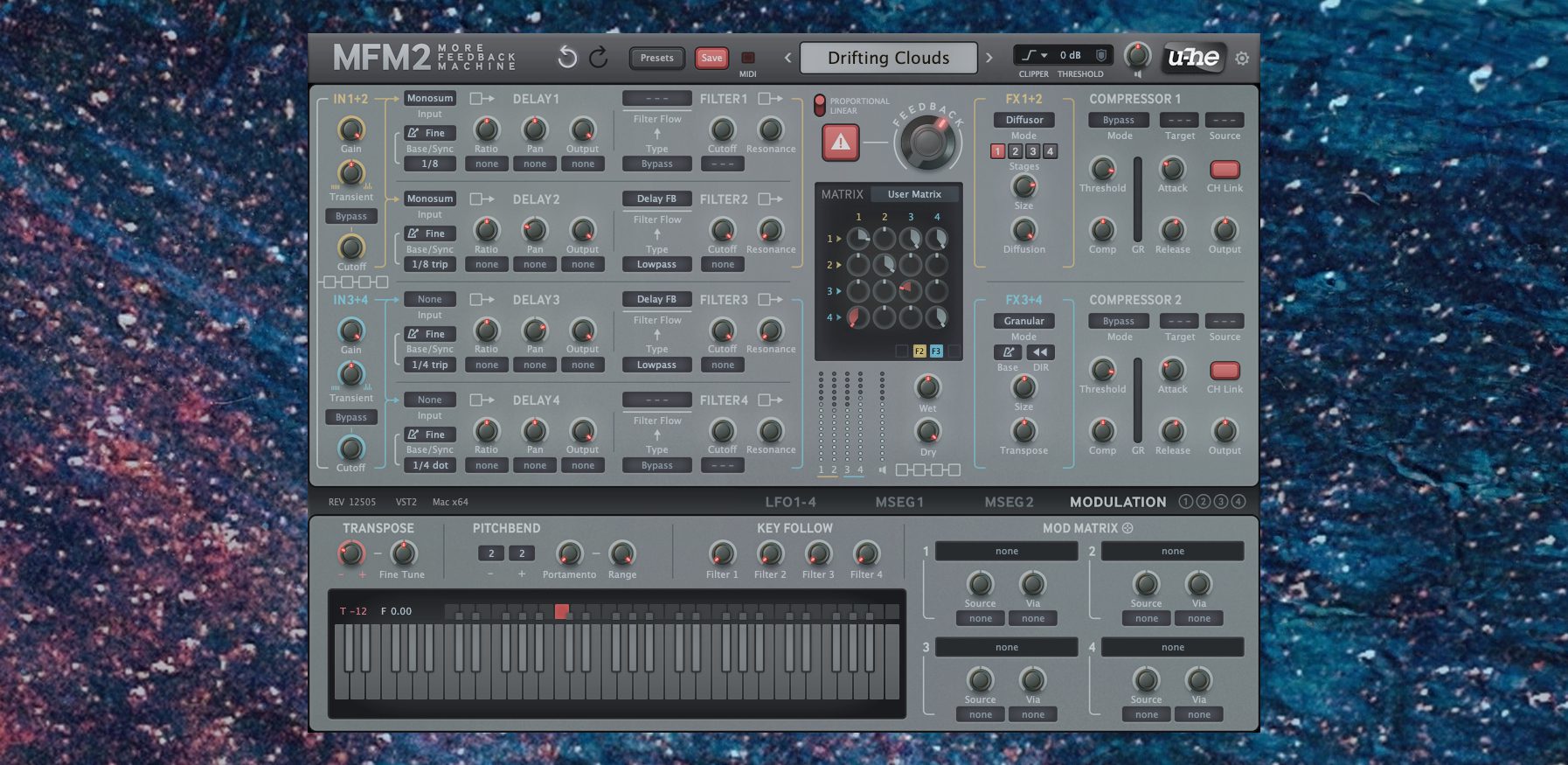Screen dimensions: 1568x765
Task: Open settings via the gear icon
Action: (x=1242, y=59)
